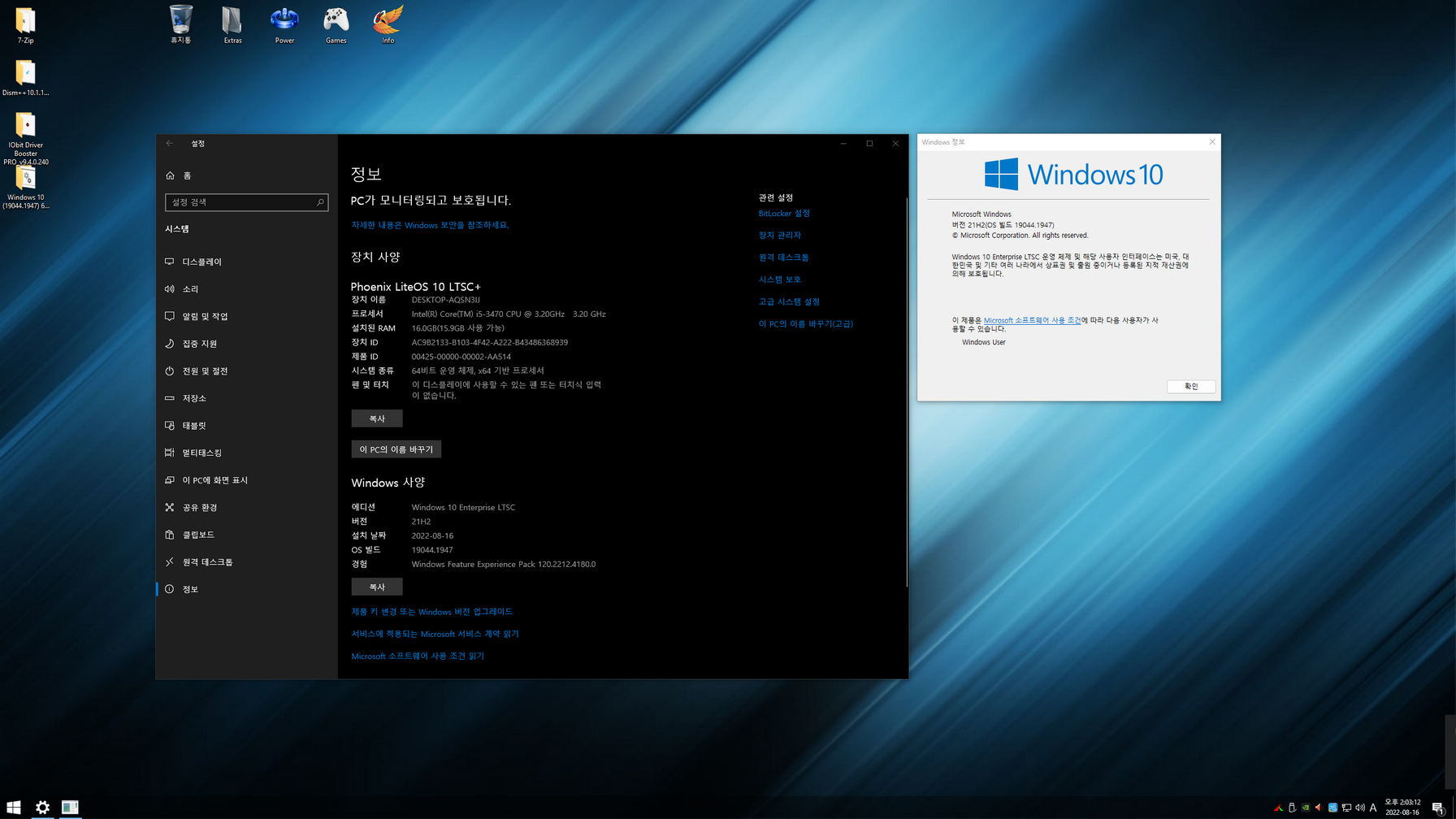Screen dimensions: 1456x819
Task: Click the white volume speaker tray icon
Action: 1360,808
